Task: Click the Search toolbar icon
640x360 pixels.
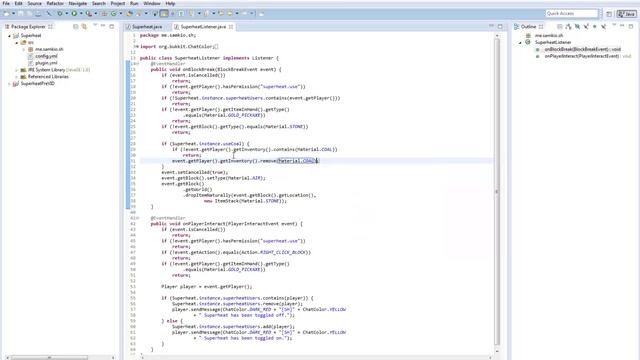Action: point(138,13)
